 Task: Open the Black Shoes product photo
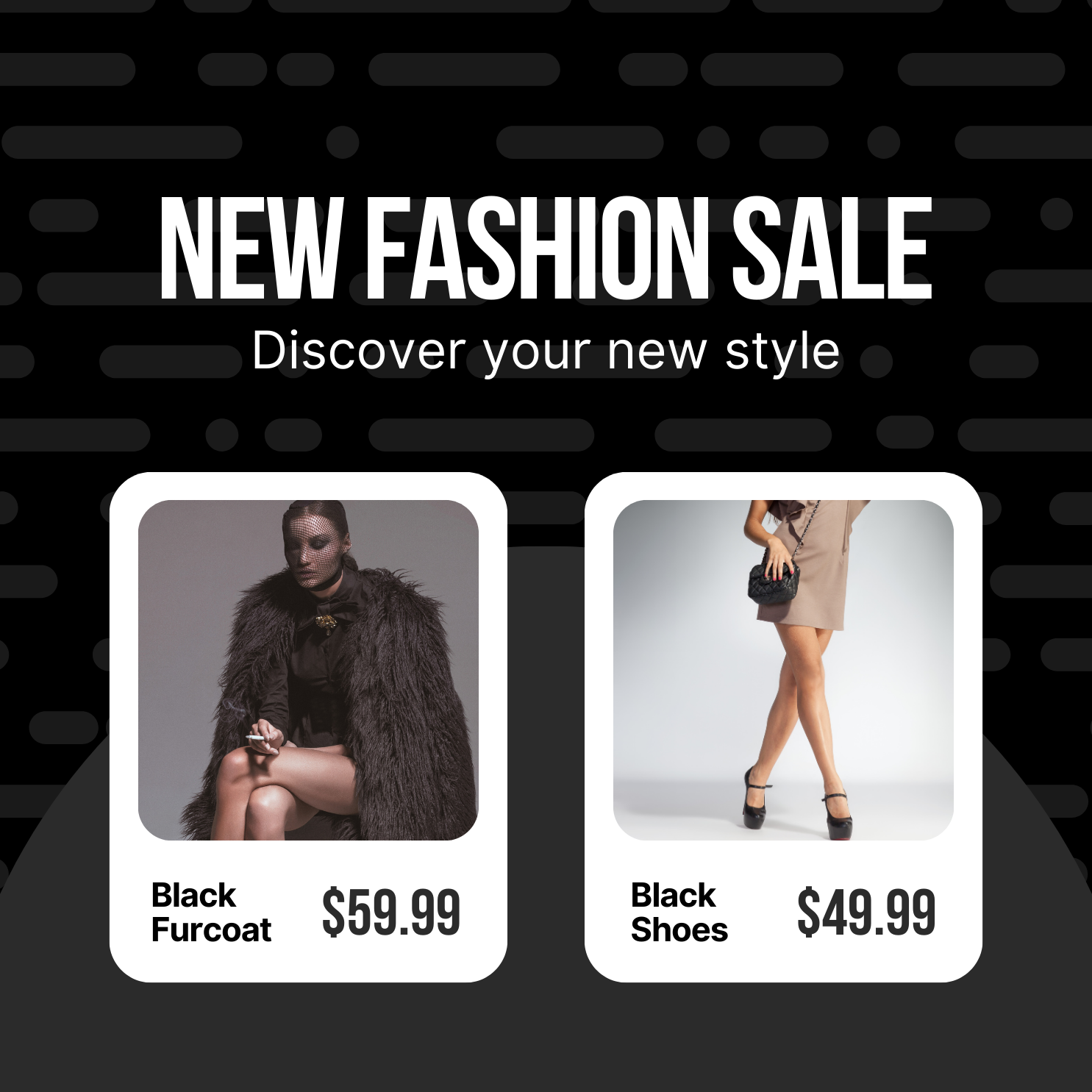click(783, 670)
